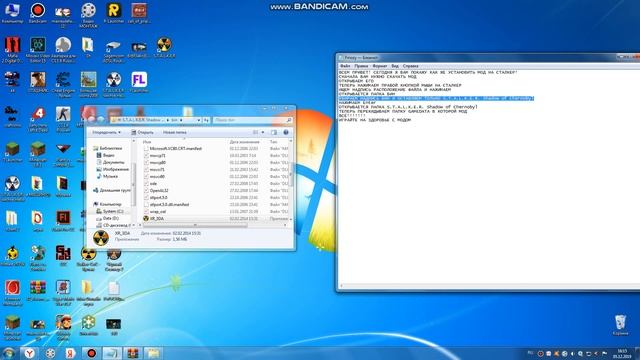Open address bar history dropdown
The image size is (640, 360).
pos(198,120)
